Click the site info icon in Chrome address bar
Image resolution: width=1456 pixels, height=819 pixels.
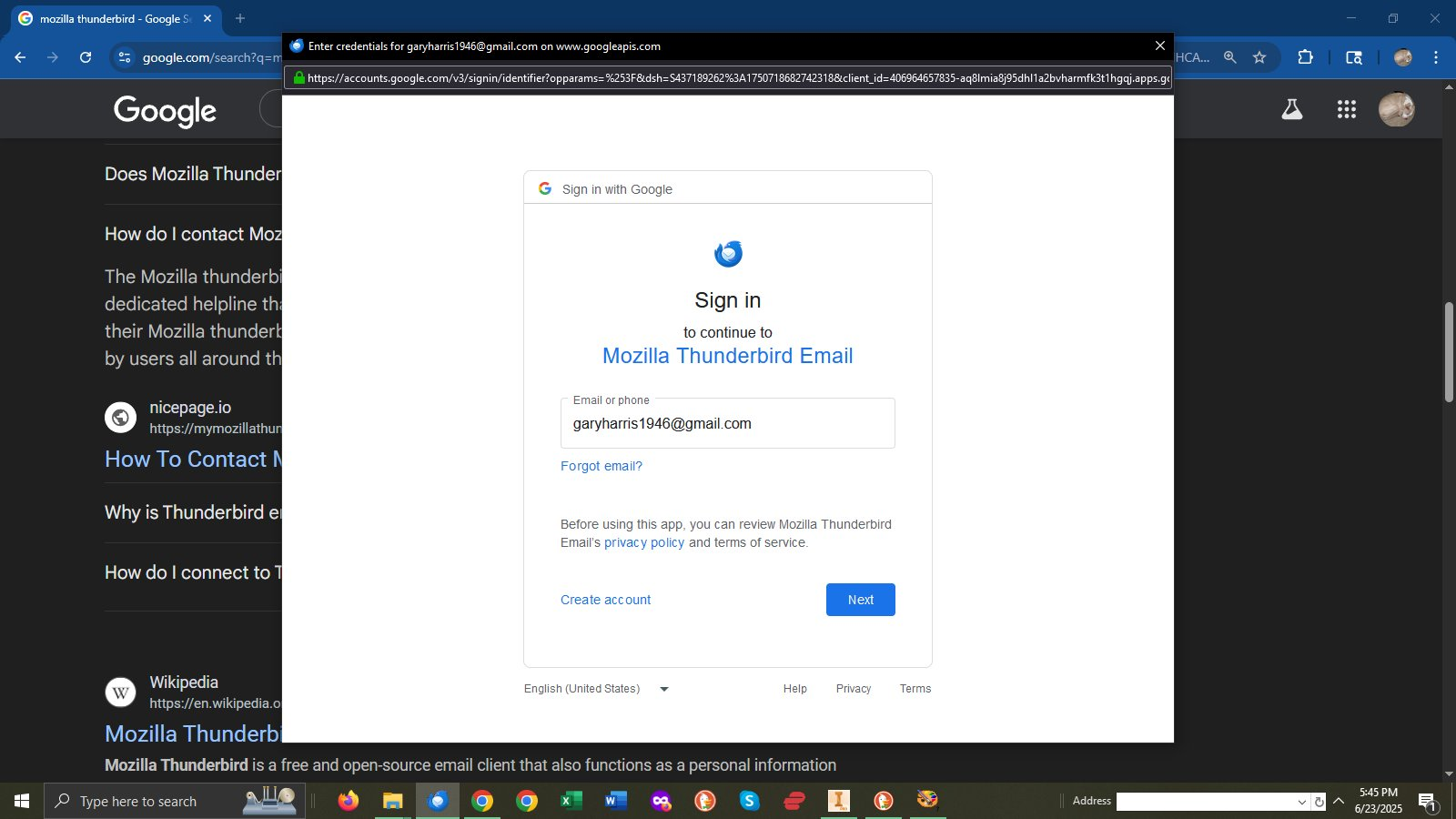tap(125, 57)
